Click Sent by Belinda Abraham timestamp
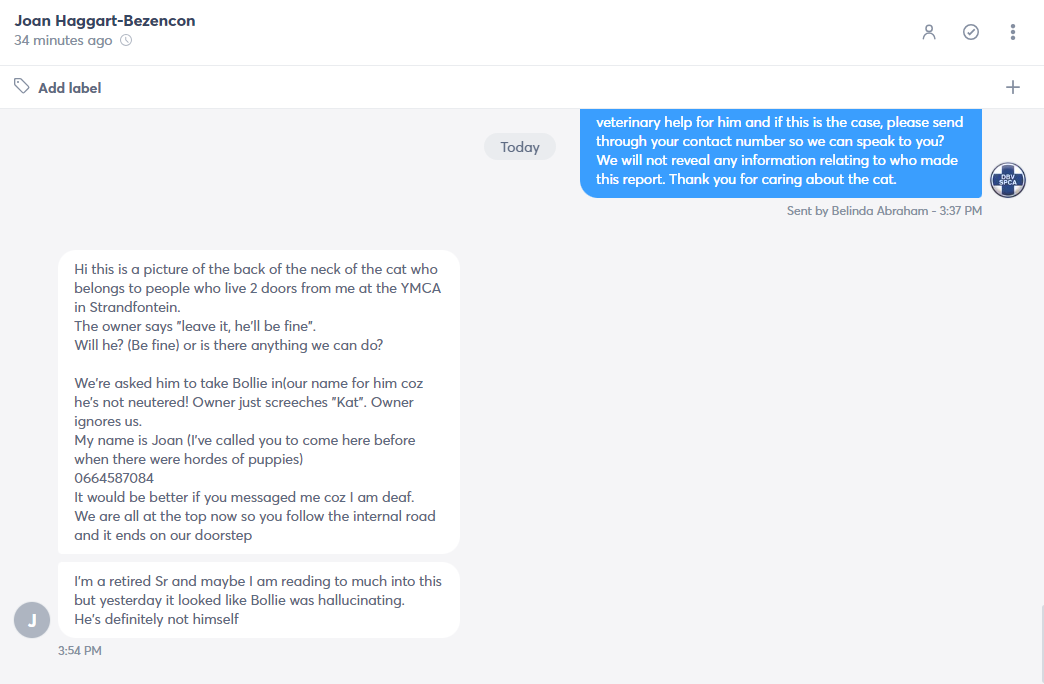 pyautogui.click(x=884, y=210)
